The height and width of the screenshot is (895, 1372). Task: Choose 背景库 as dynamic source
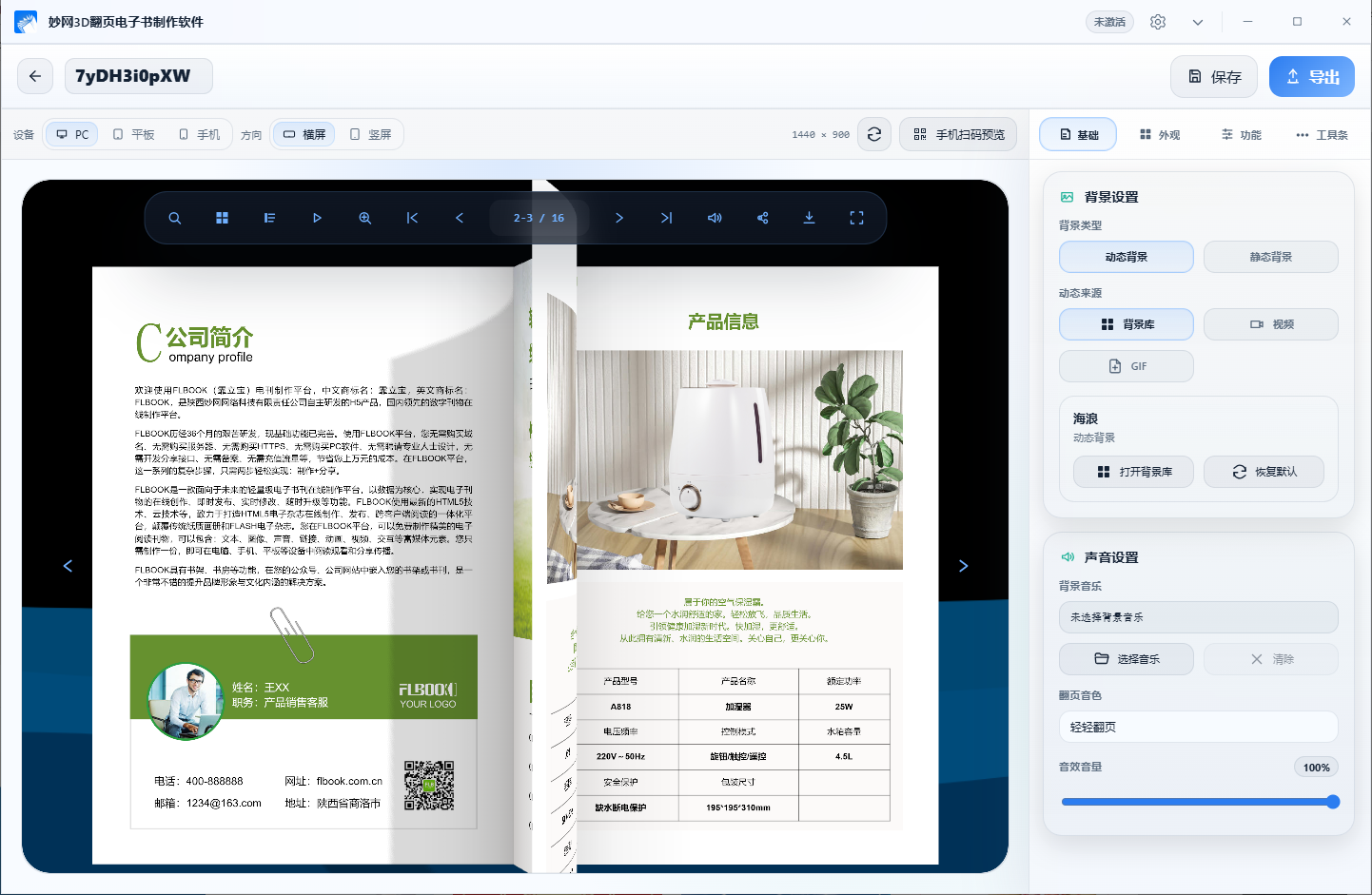(1127, 324)
